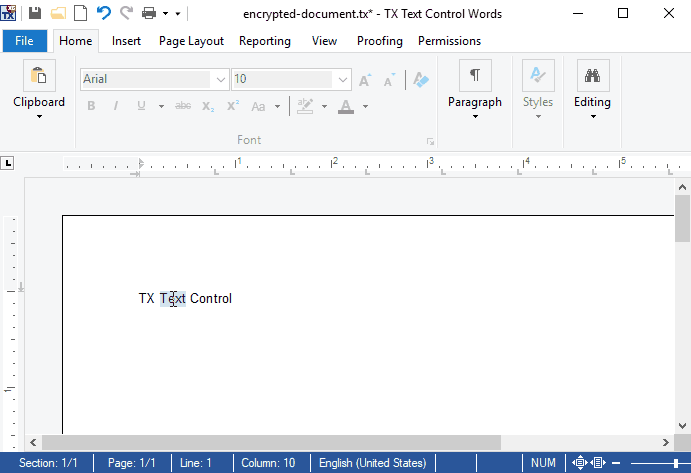This screenshot has height=473, width=691.
Task: Open the Page Layout tab
Action: click(x=191, y=41)
